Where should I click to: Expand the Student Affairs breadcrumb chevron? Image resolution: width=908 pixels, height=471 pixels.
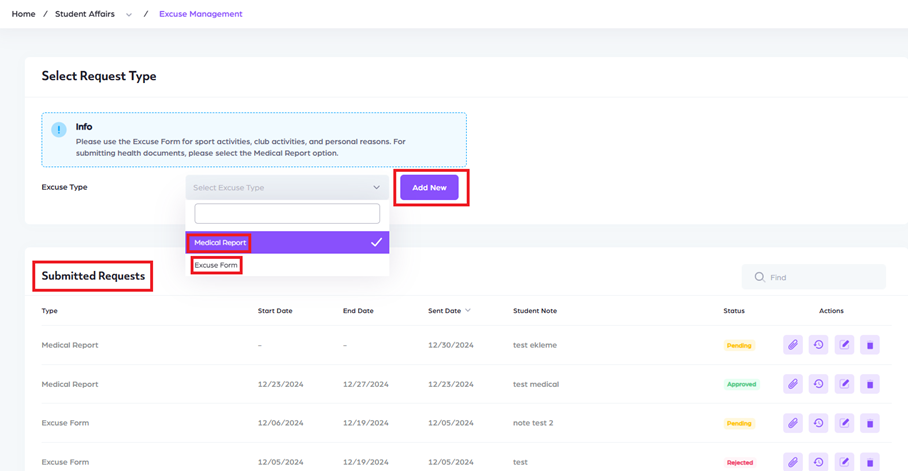point(129,15)
